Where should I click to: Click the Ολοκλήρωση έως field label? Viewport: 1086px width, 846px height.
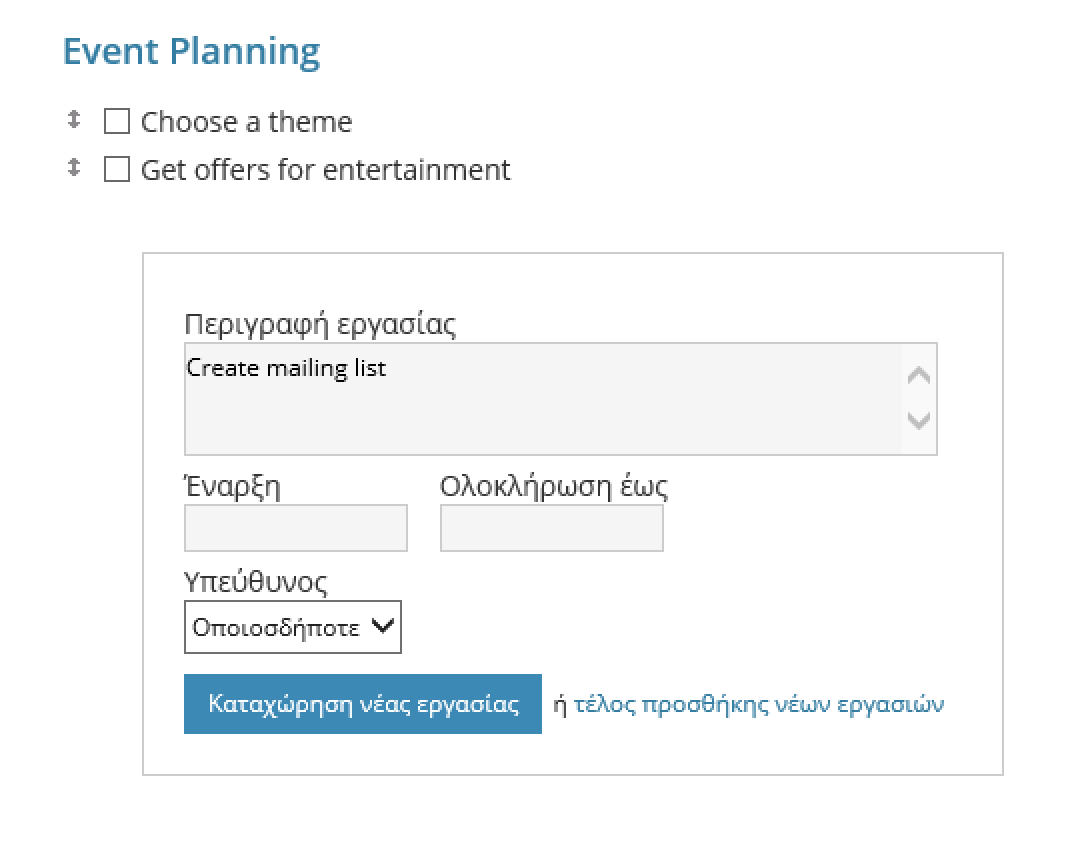(554, 487)
